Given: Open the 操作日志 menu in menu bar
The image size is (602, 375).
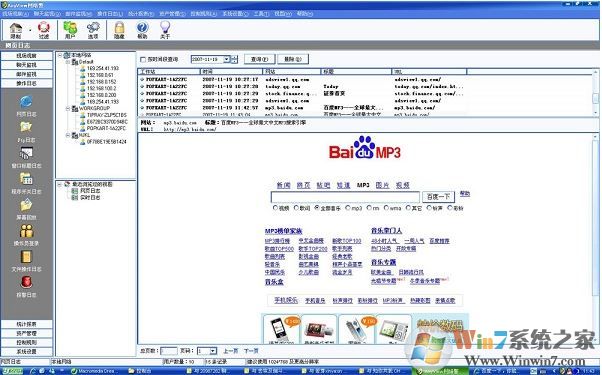Looking at the screenshot, I should pyautogui.click(x=109, y=14).
